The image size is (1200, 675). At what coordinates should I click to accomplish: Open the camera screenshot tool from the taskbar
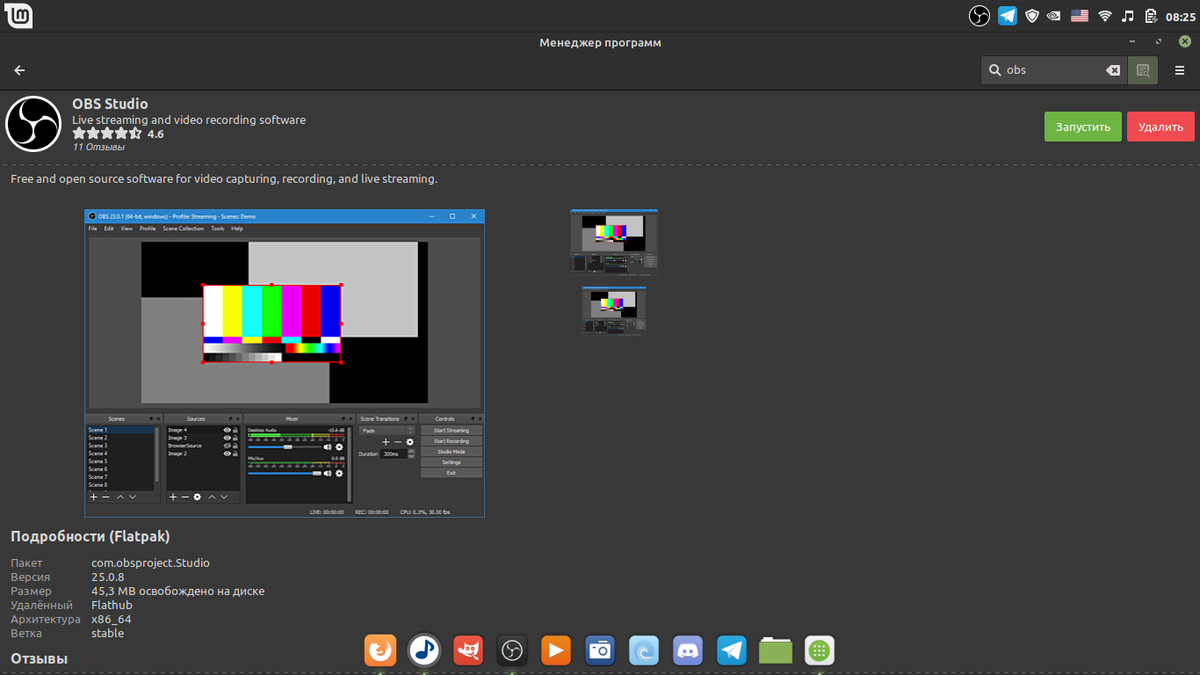[x=600, y=650]
